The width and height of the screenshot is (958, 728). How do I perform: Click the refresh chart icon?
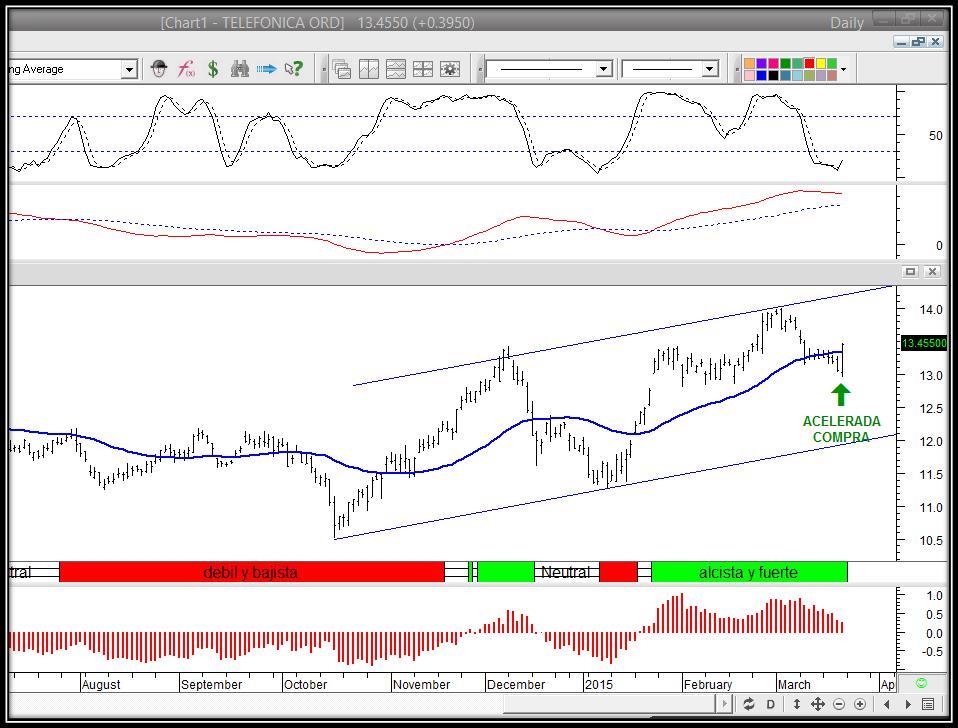pyautogui.click(x=748, y=704)
